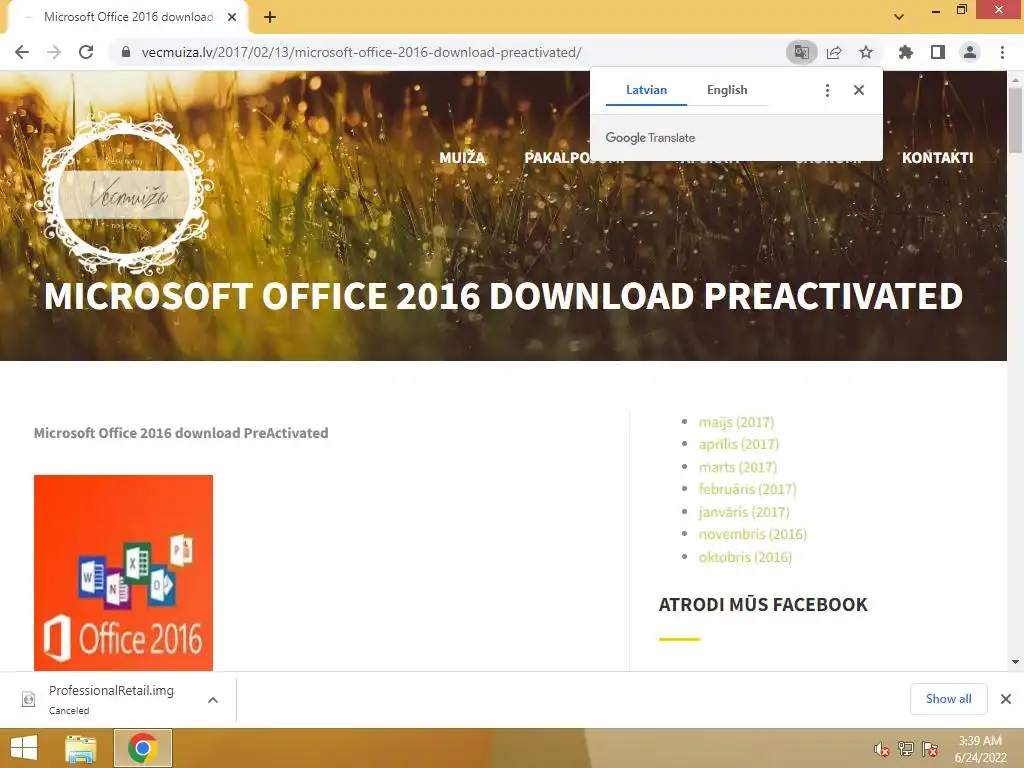Open the MUIŽA menu item
The width and height of the screenshot is (1024, 768).
[x=462, y=157]
